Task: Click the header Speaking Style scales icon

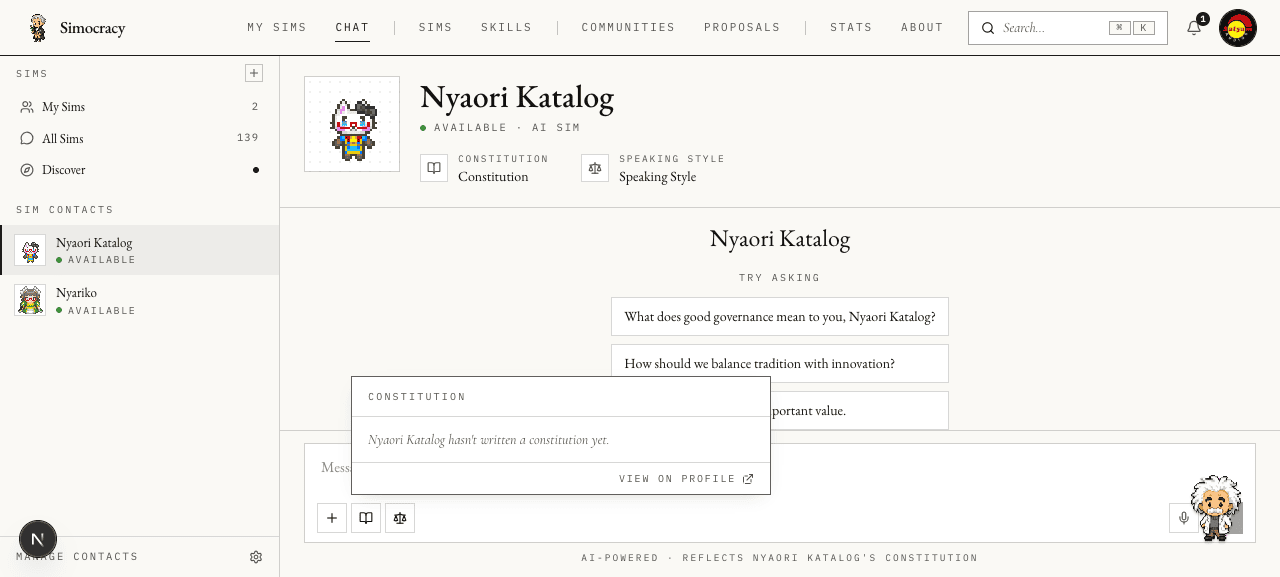Action: click(595, 168)
